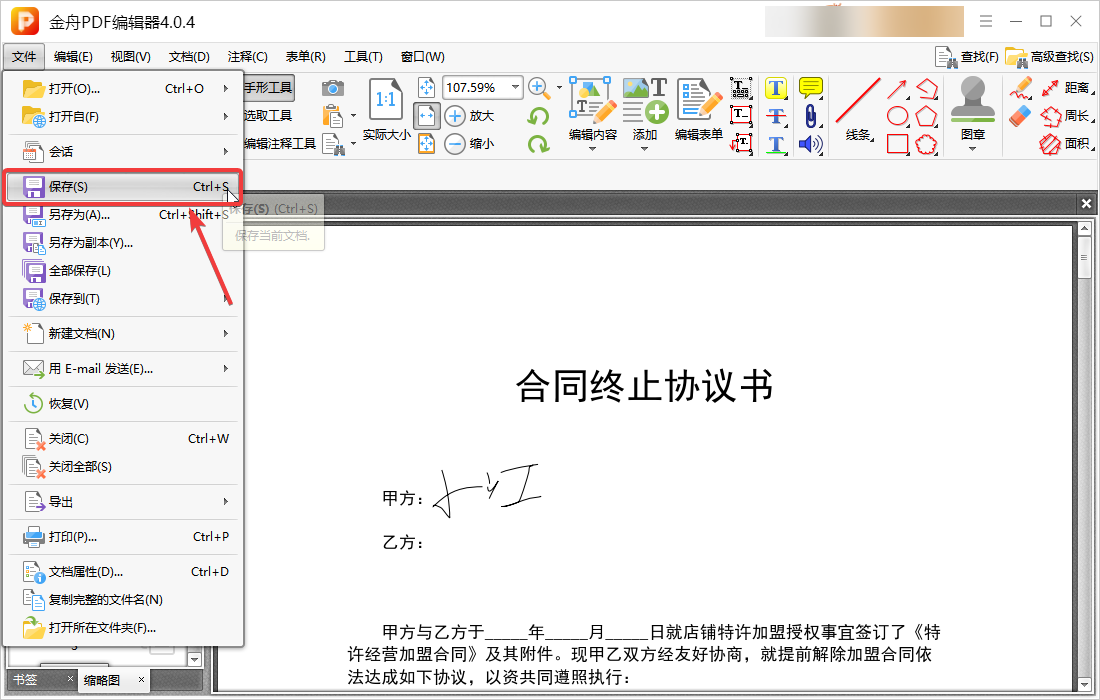The height and width of the screenshot is (700, 1100).
Task: Click the vertical scrollbar of document
Action: [x=1083, y=450]
